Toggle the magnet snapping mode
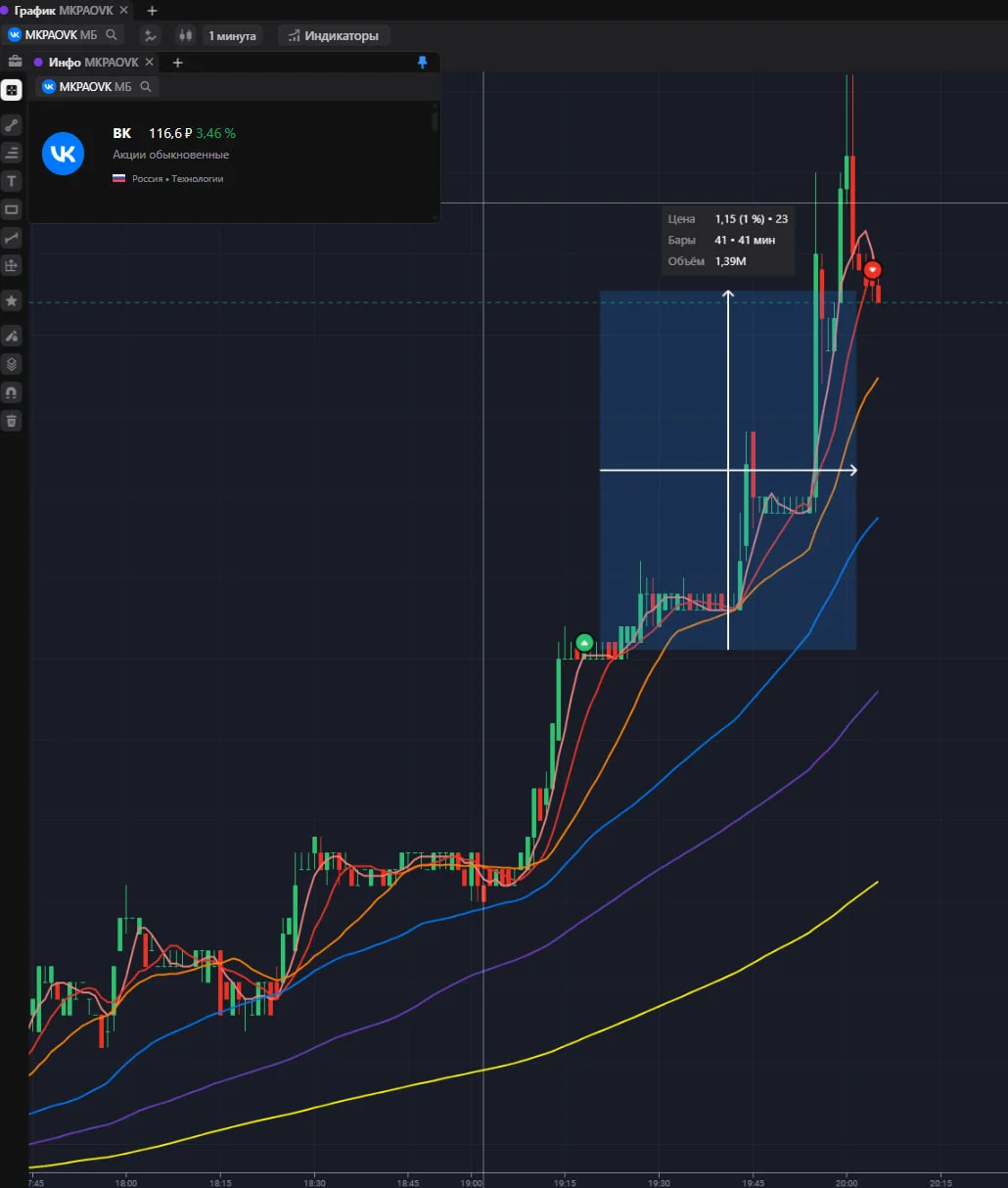This screenshot has width=1008, height=1188. pos(12,392)
